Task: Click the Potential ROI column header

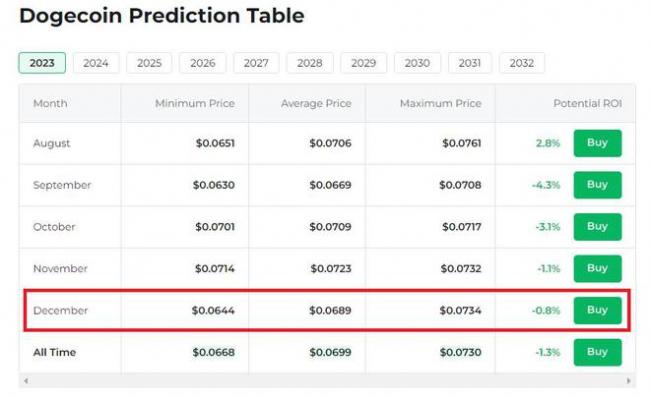Action: [587, 103]
